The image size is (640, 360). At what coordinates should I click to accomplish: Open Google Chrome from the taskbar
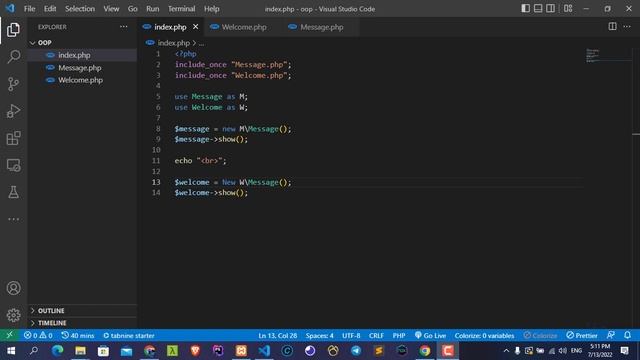tap(424, 351)
